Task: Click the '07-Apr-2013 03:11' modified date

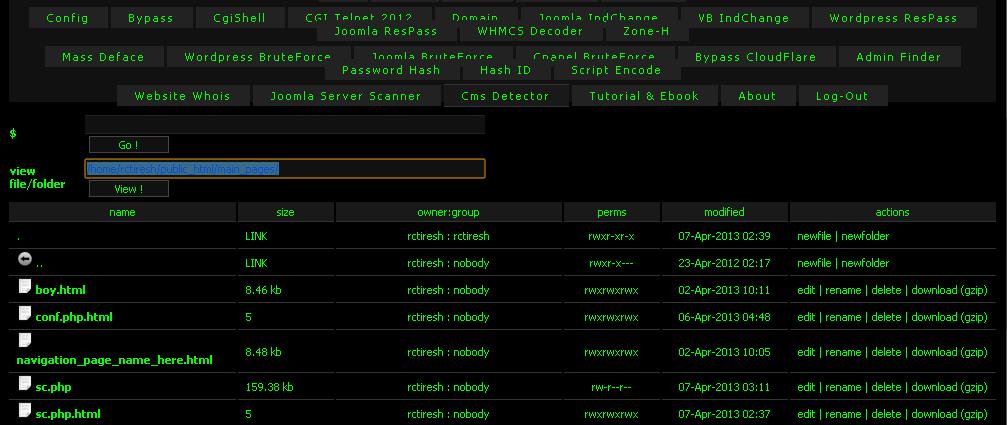Action: 724,387
